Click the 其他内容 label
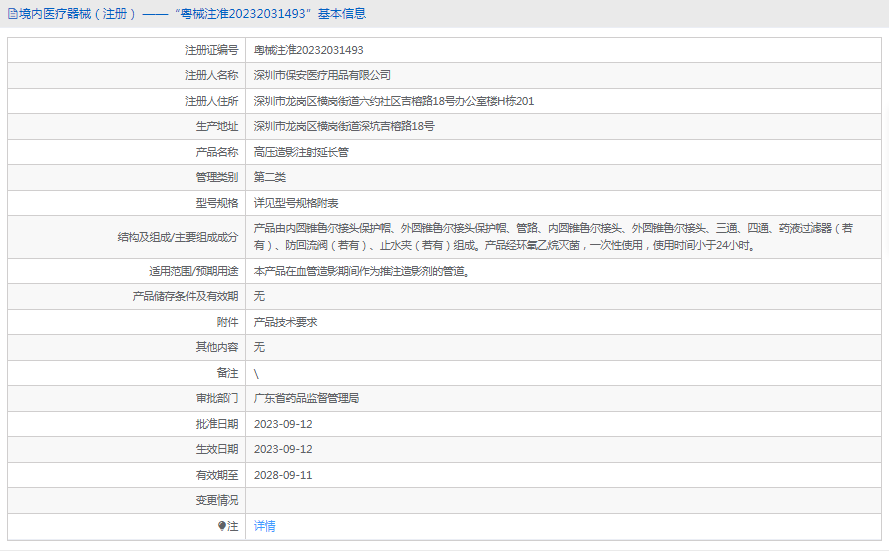This screenshot has width=889, height=551. pos(217,347)
